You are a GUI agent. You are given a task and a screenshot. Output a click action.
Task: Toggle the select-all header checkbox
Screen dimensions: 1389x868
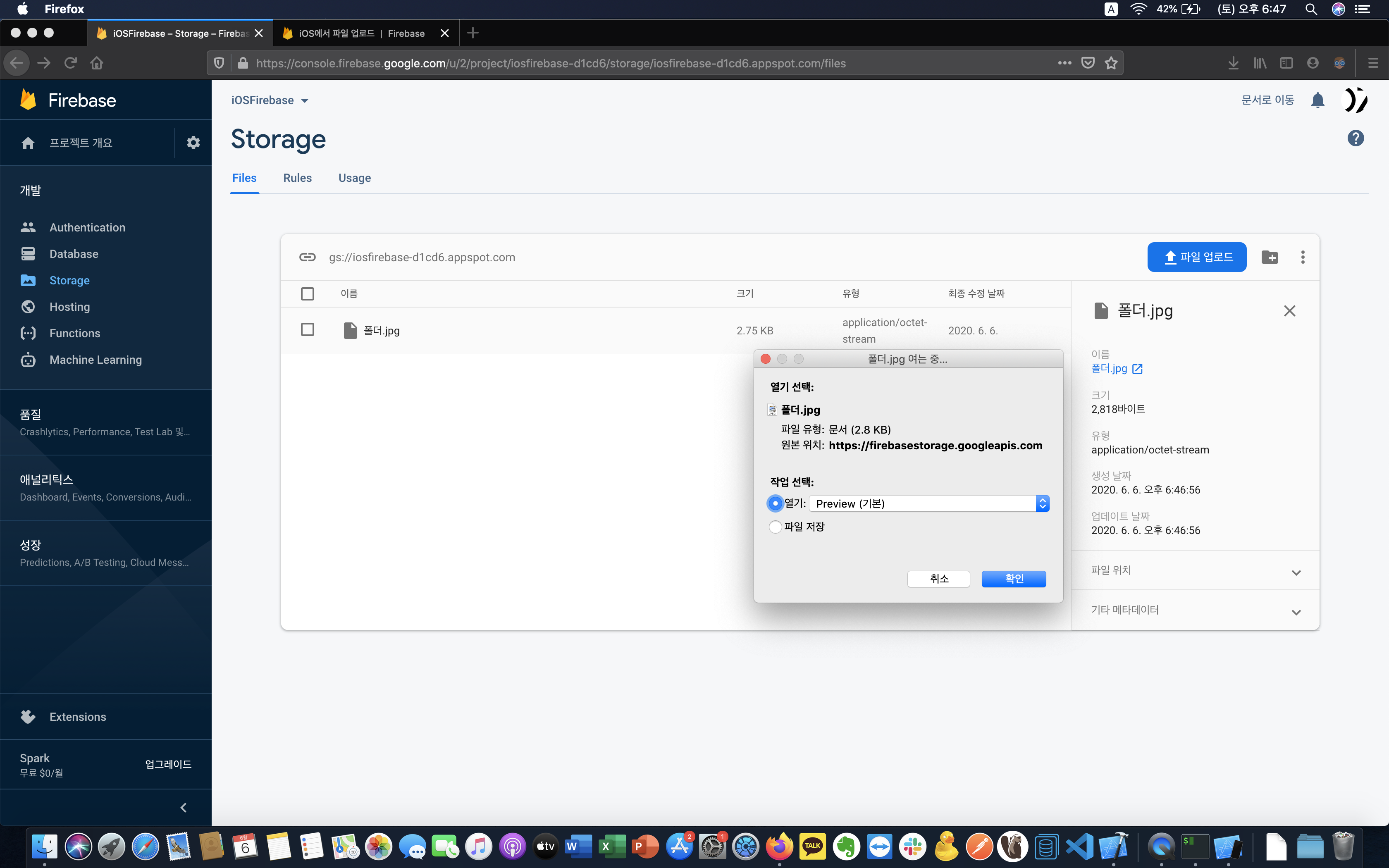pos(308,293)
